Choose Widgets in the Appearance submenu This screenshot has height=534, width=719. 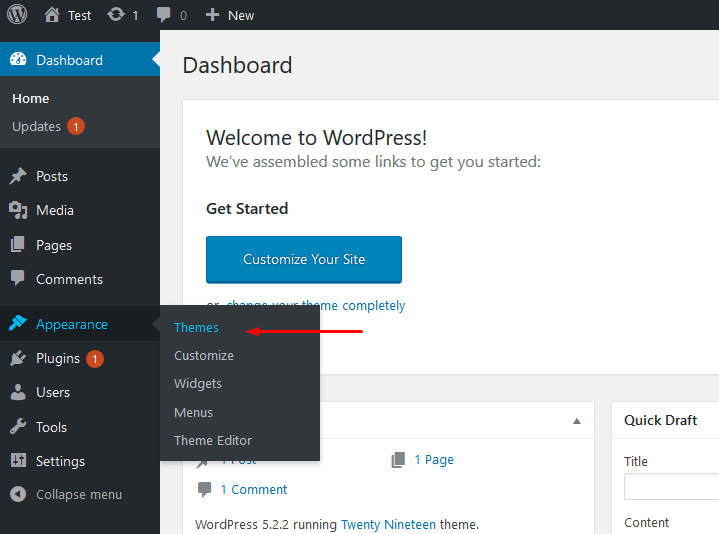coord(198,383)
